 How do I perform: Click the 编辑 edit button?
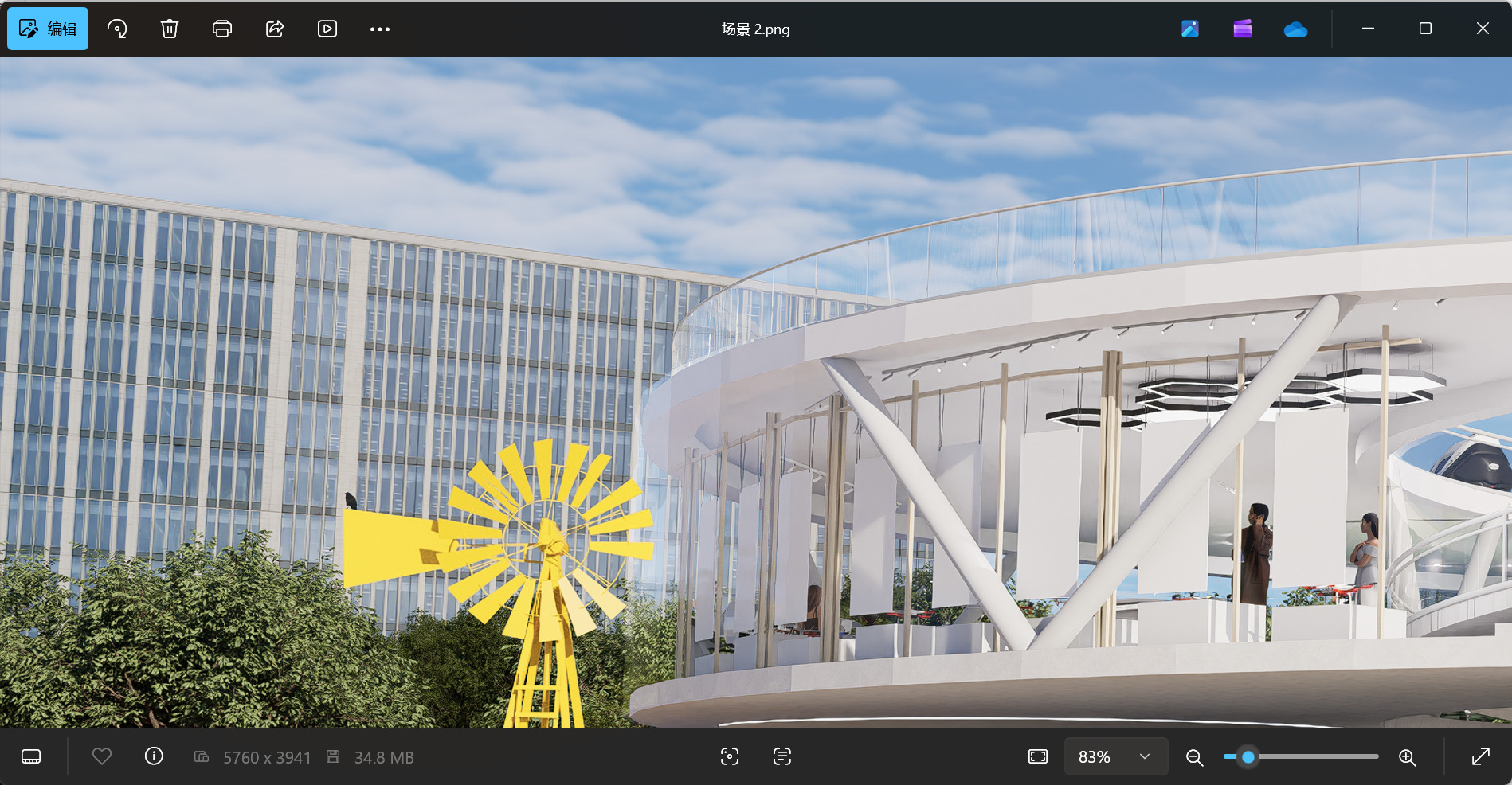(x=48, y=29)
